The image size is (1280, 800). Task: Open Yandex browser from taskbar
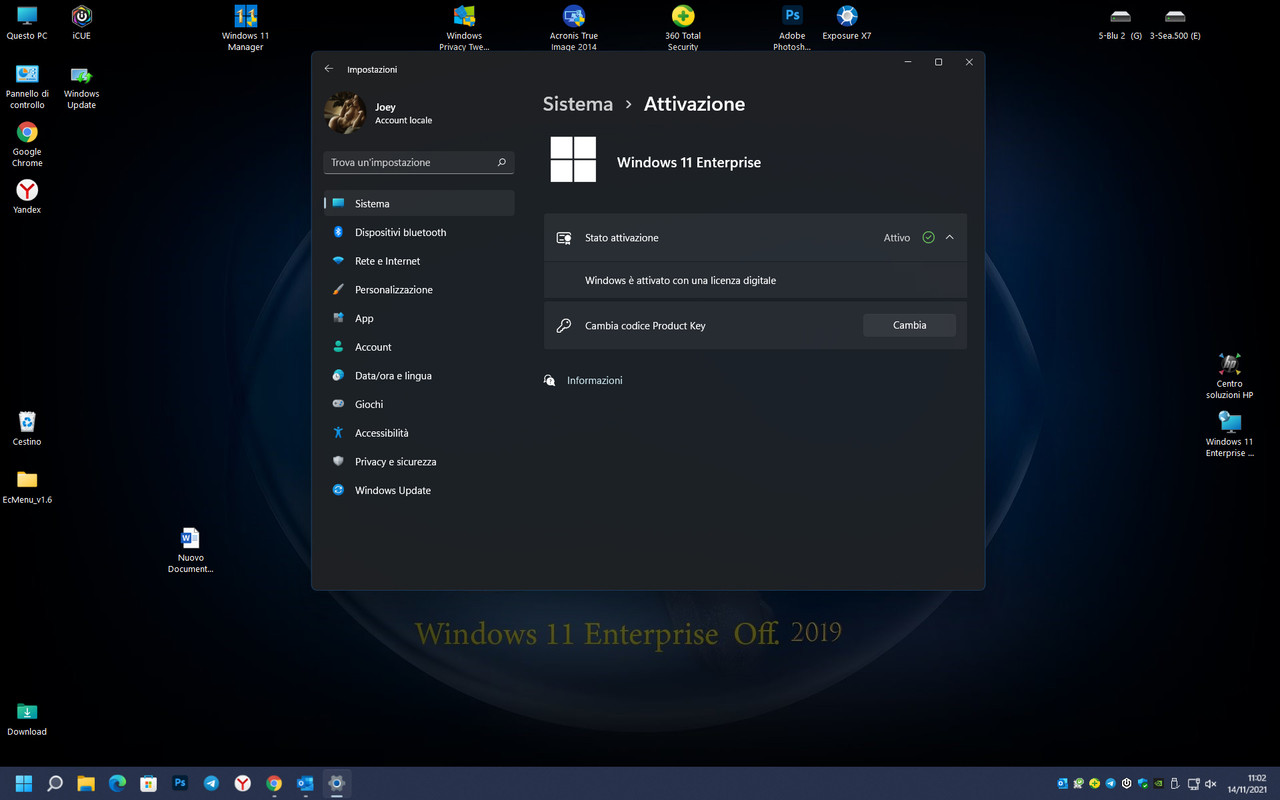click(242, 783)
